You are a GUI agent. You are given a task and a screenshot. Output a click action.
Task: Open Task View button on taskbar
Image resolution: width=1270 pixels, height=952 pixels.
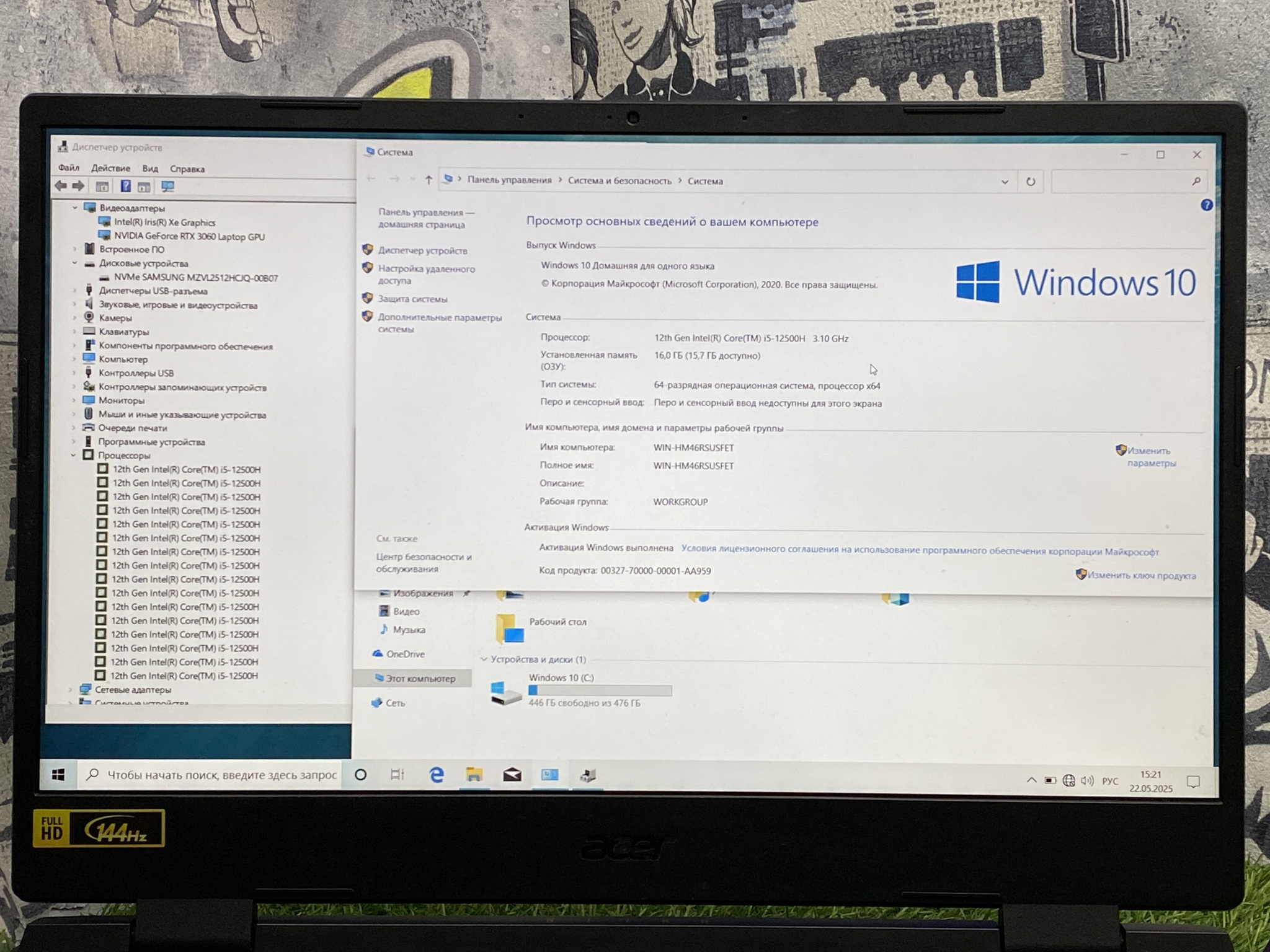tap(397, 775)
